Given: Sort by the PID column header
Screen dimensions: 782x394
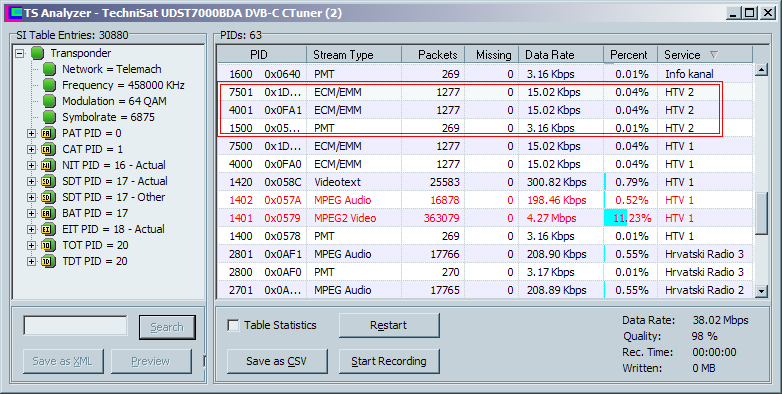Looking at the screenshot, I should click(262, 55).
